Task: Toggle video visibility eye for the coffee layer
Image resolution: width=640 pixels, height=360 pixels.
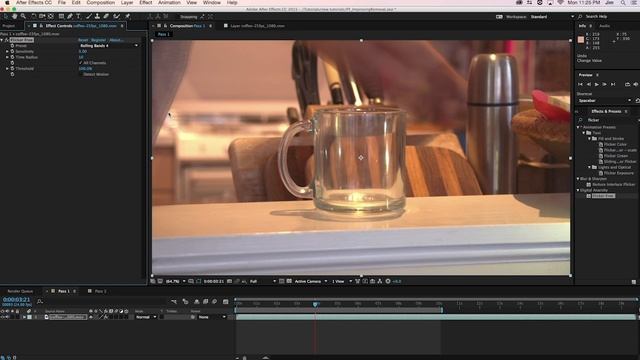Action: click(x=2, y=317)
